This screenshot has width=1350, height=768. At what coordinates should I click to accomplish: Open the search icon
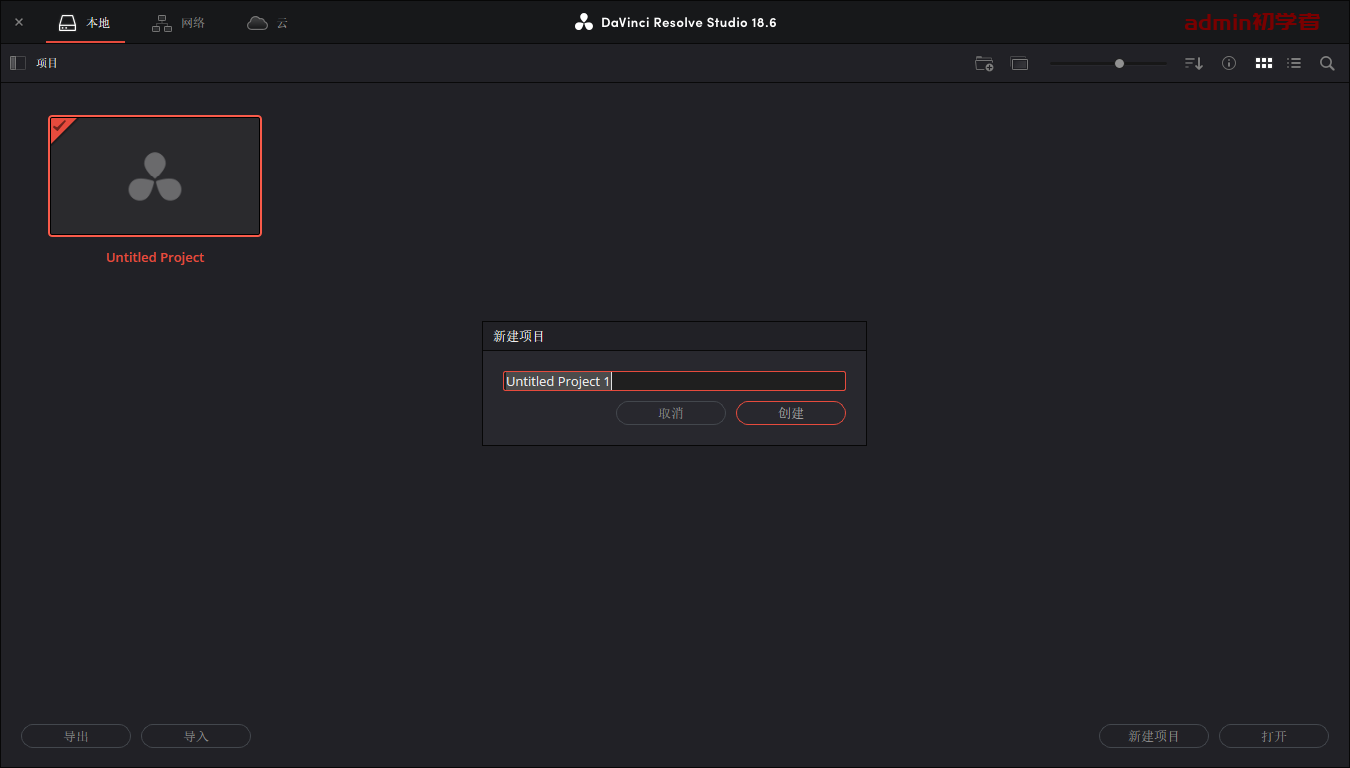tap(1327, 63)
